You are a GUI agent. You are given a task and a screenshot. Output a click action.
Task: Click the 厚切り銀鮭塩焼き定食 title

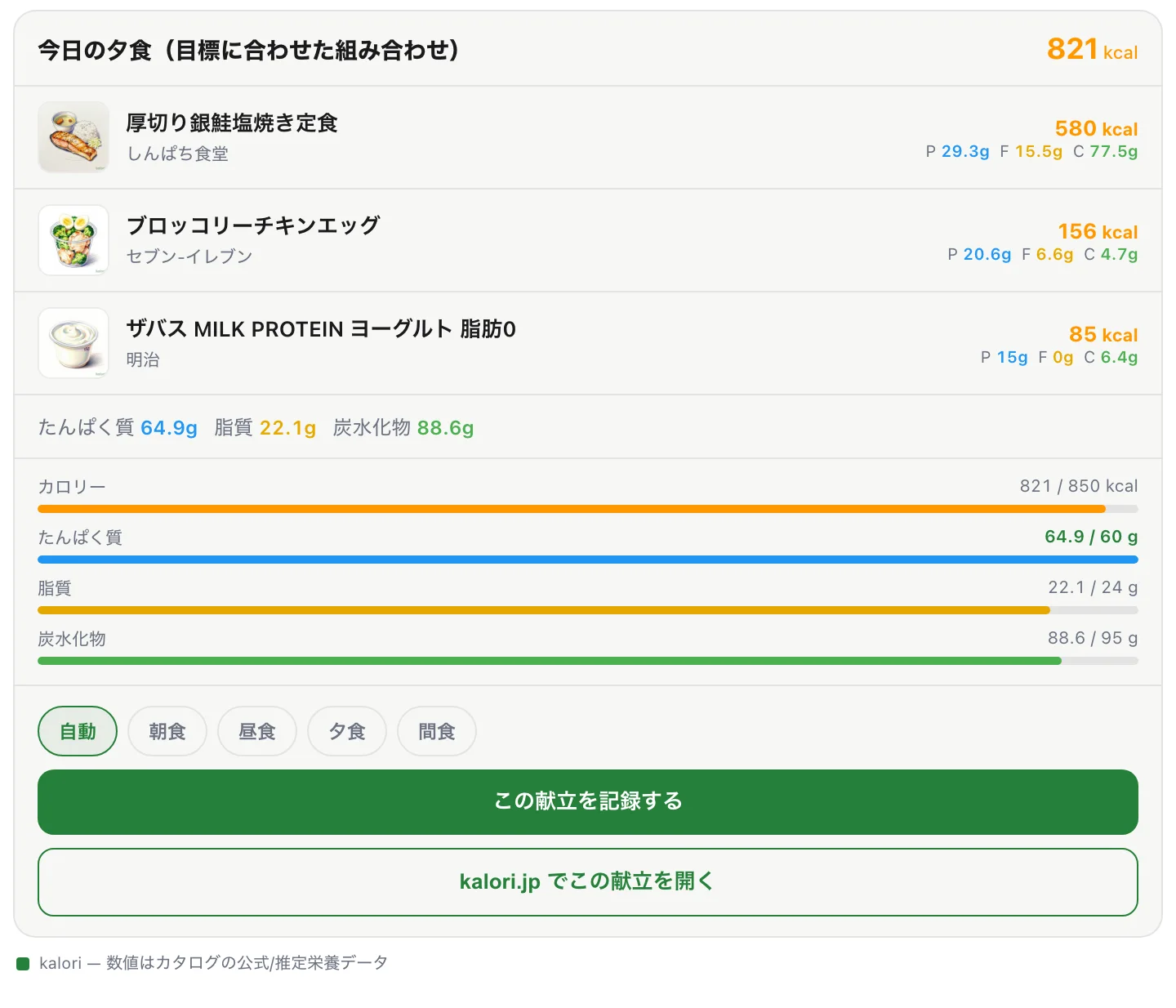[x=232, y=123]
